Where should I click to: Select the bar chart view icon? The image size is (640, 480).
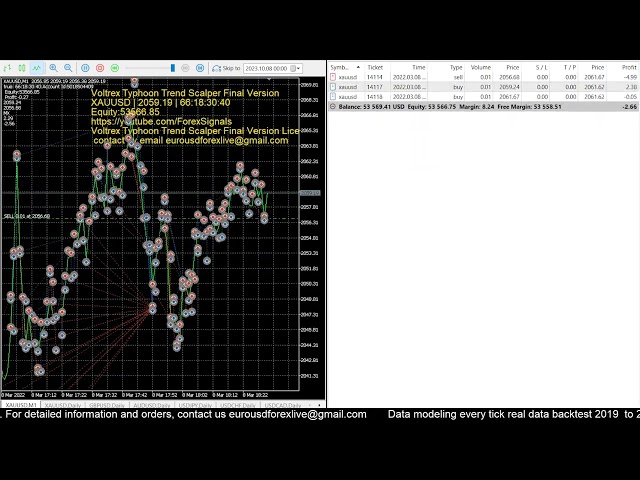[9, 68]
